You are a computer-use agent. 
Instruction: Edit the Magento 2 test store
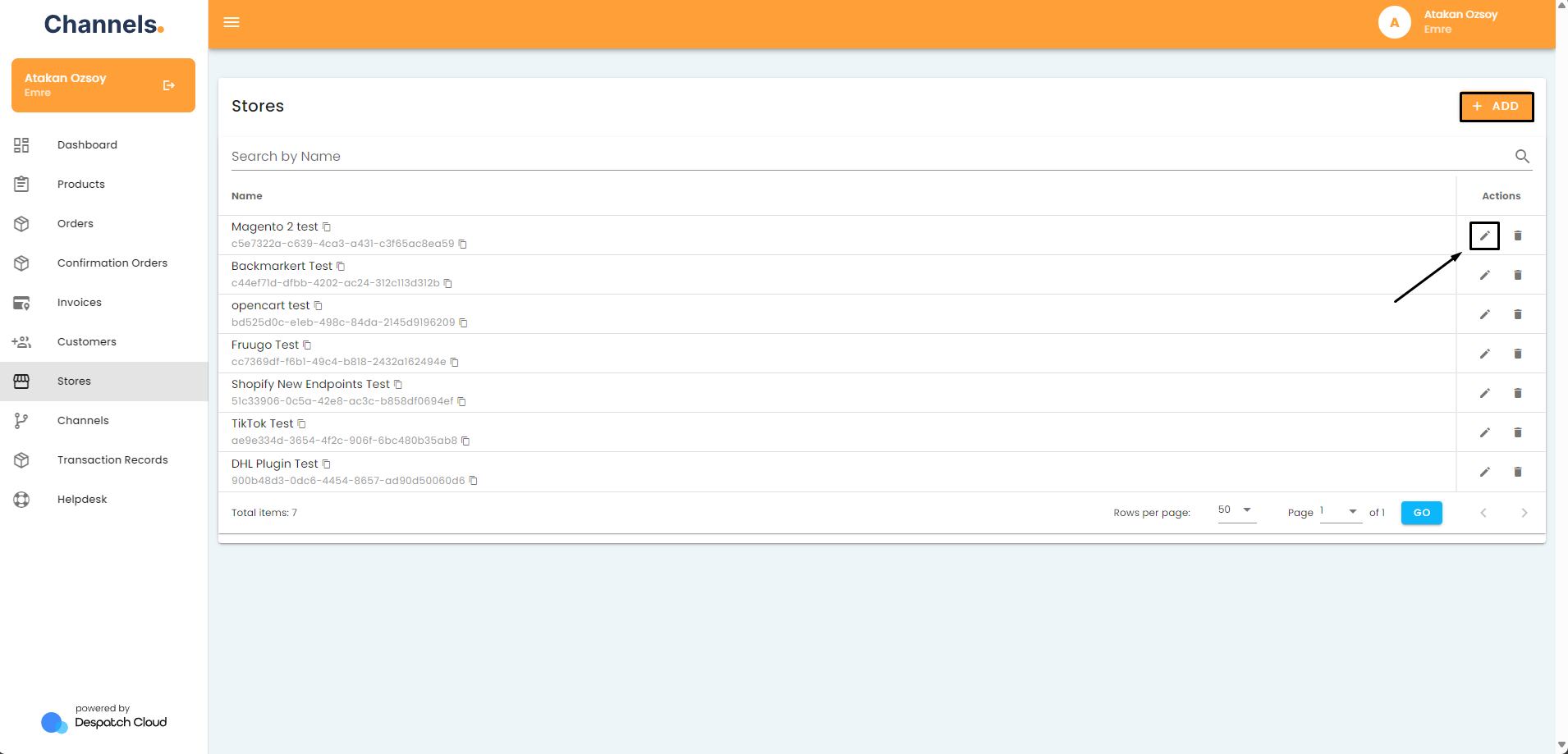click(x=1484, y=235)
